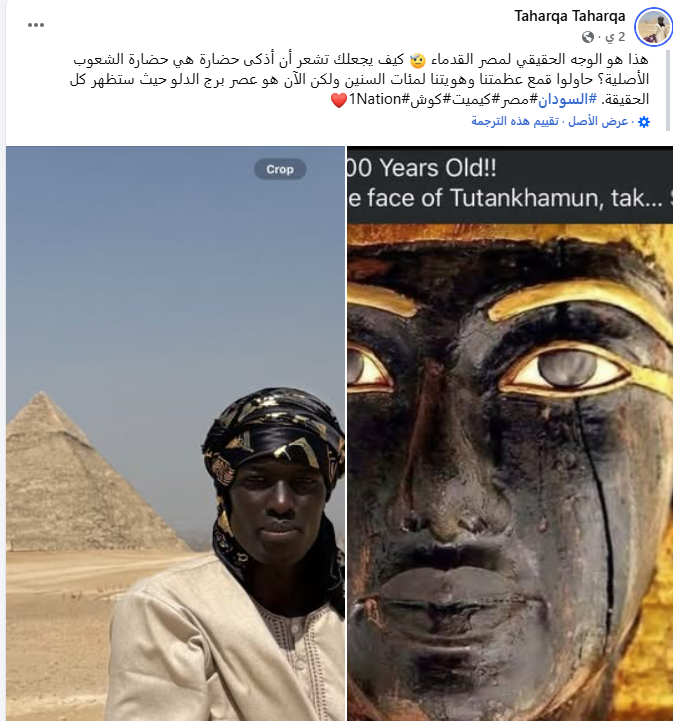The height and width of the screenshot is (721, 673).
Task: Click the post timestamp '2 ي'
Action: [x=615, y=37]
